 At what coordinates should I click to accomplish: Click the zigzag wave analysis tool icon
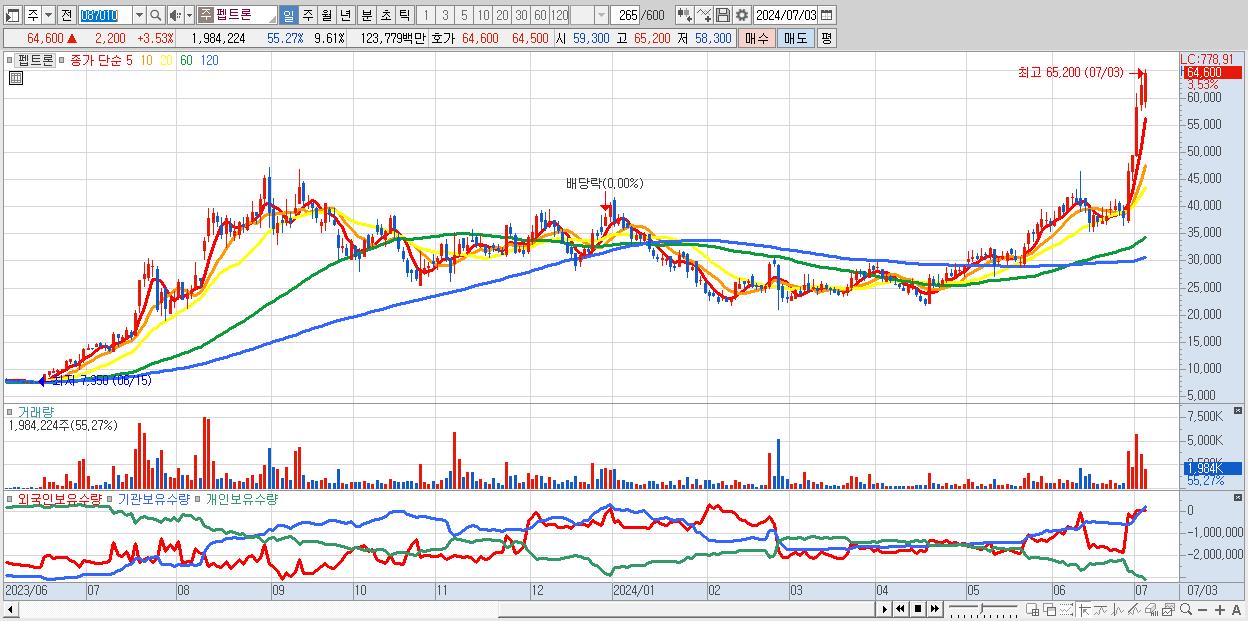click(1118, 610)
